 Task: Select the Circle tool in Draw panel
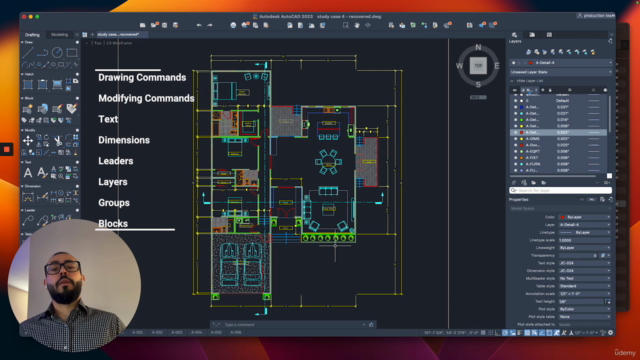57,52
